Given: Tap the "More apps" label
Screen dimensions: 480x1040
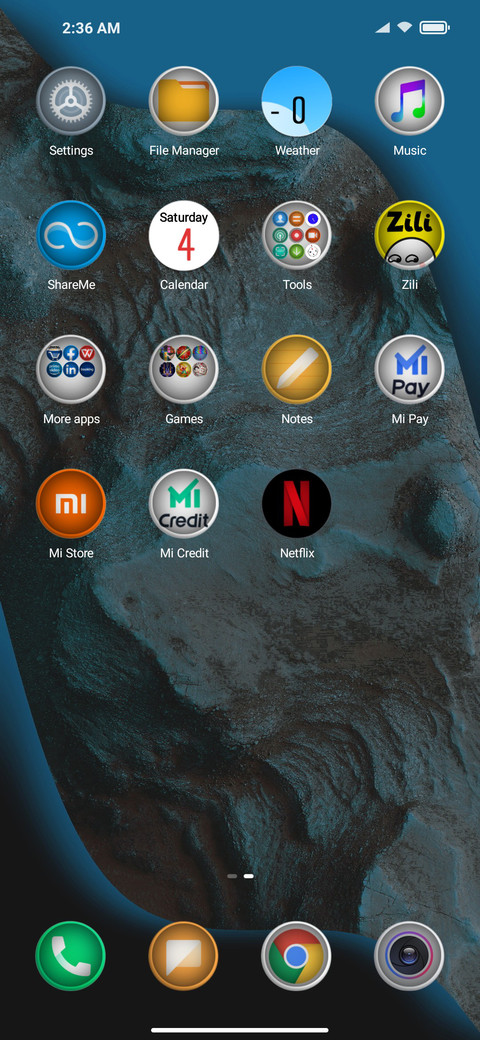Looking at the screenshot, I should tap(71, 419).
